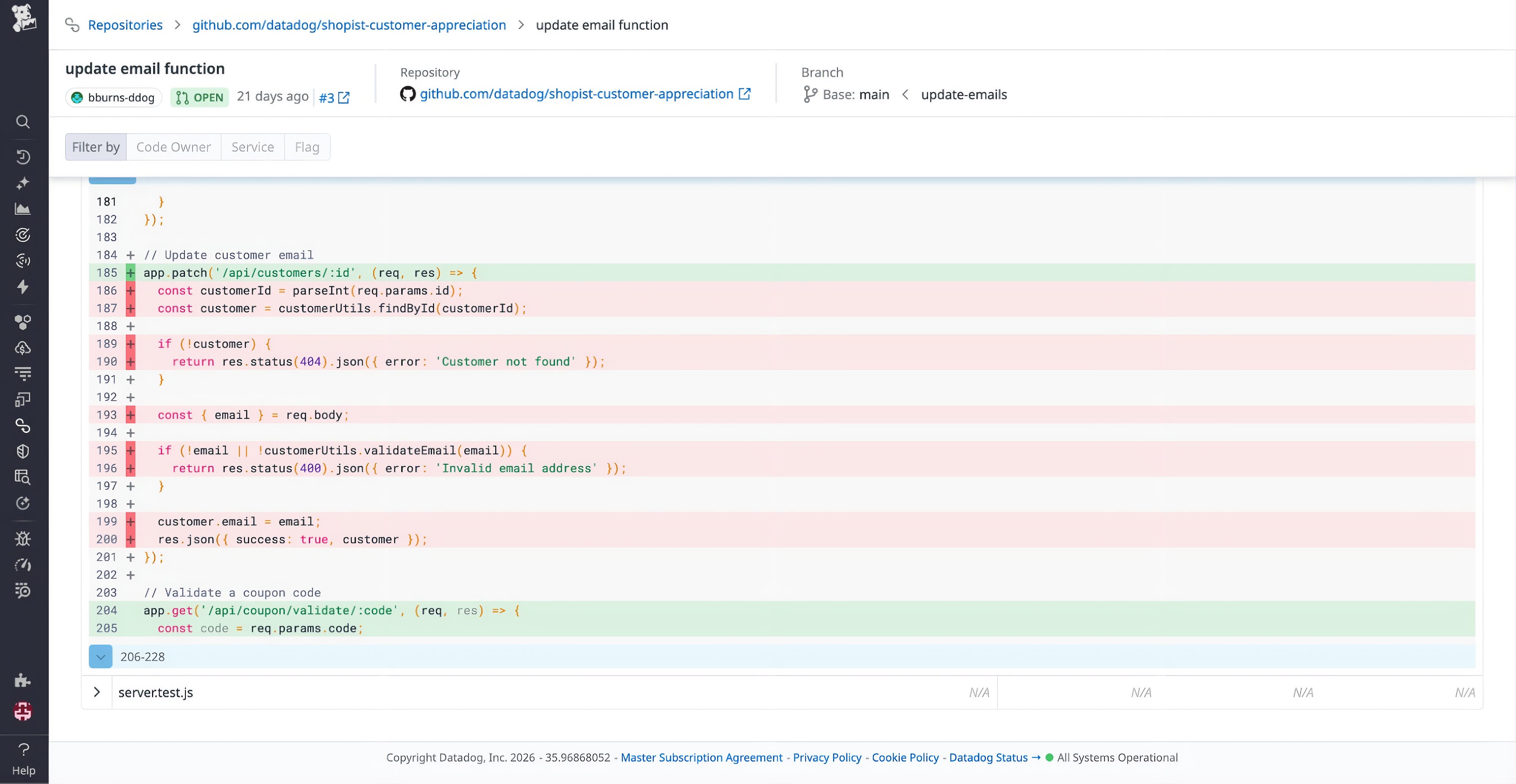Viewport: 1516px width, 784px height.
Task: Click the history clock icon in the sidebar
Action: point(23,157)
